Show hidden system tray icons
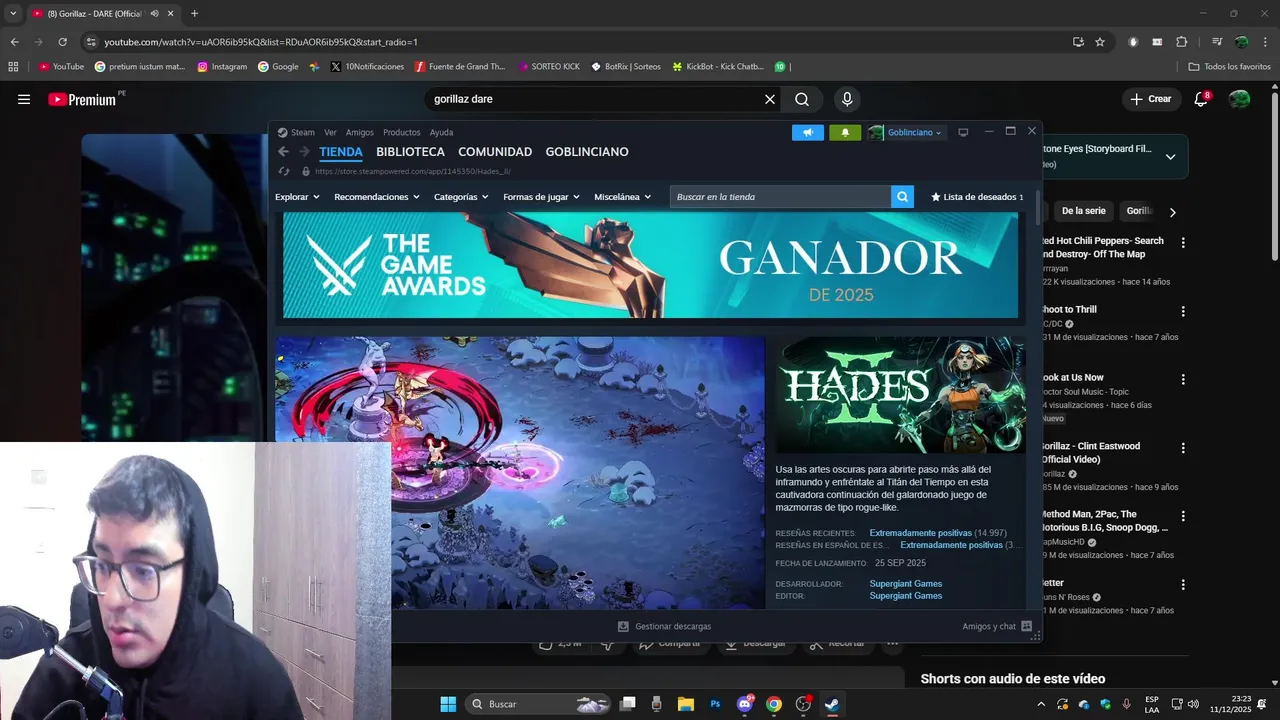Image resolution: width=1280 pixels, height=720 pixels. point(1041,704)
